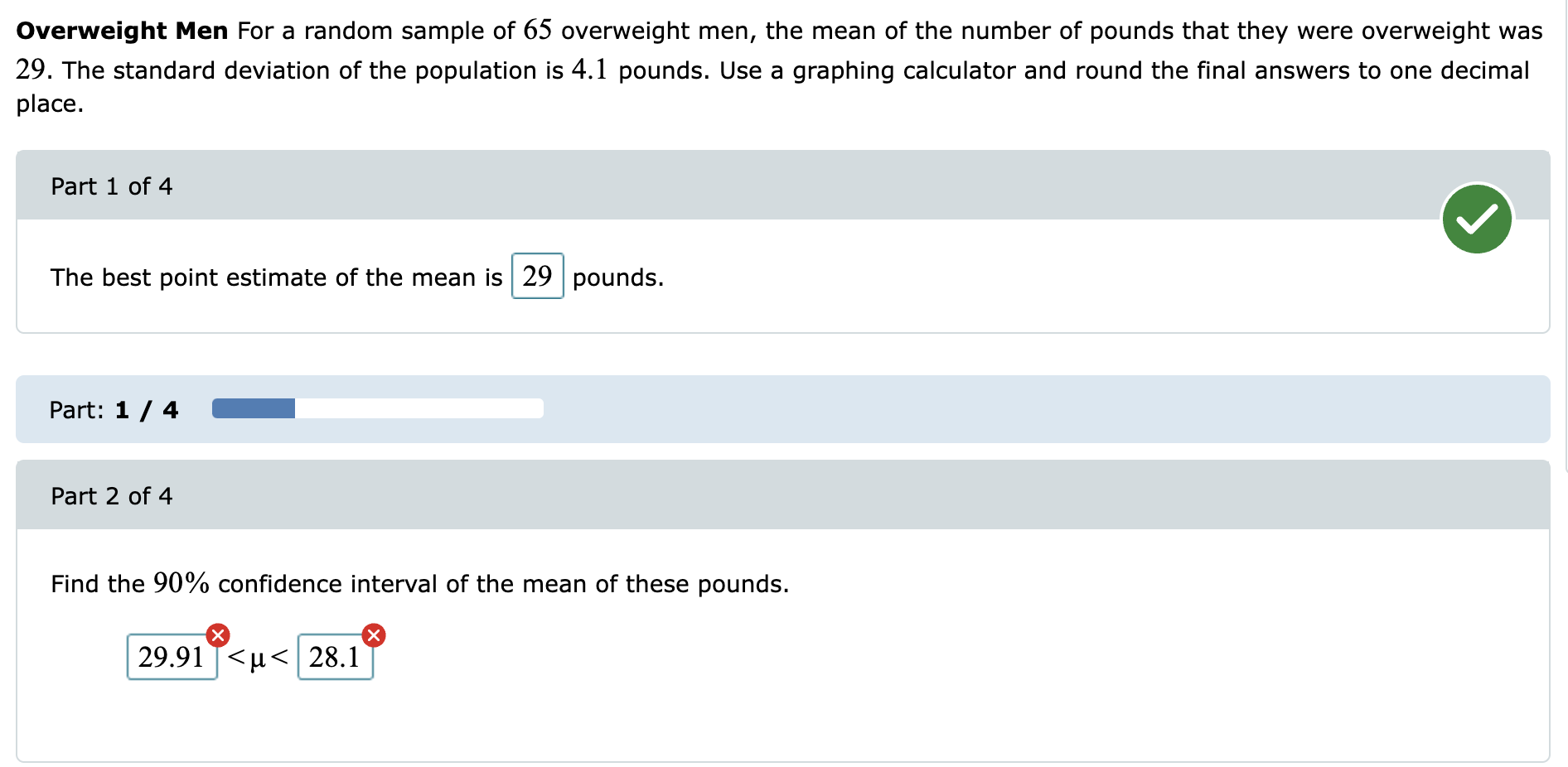
Task: Click the X mark on the confidence interval answer
Action: (217, 634)
